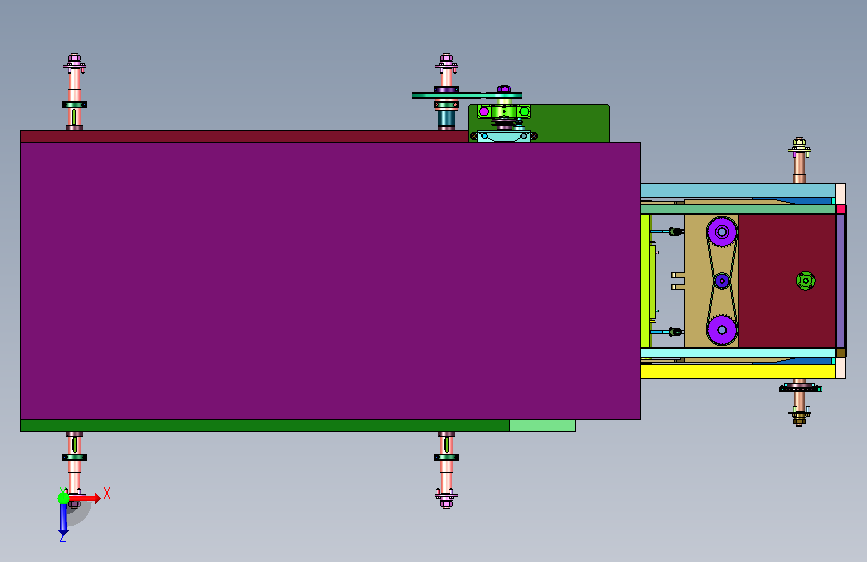Viewport: 867px width, 562px height.
Task: Click the green origin dot of the triad
Action: [x=63, y=498]
